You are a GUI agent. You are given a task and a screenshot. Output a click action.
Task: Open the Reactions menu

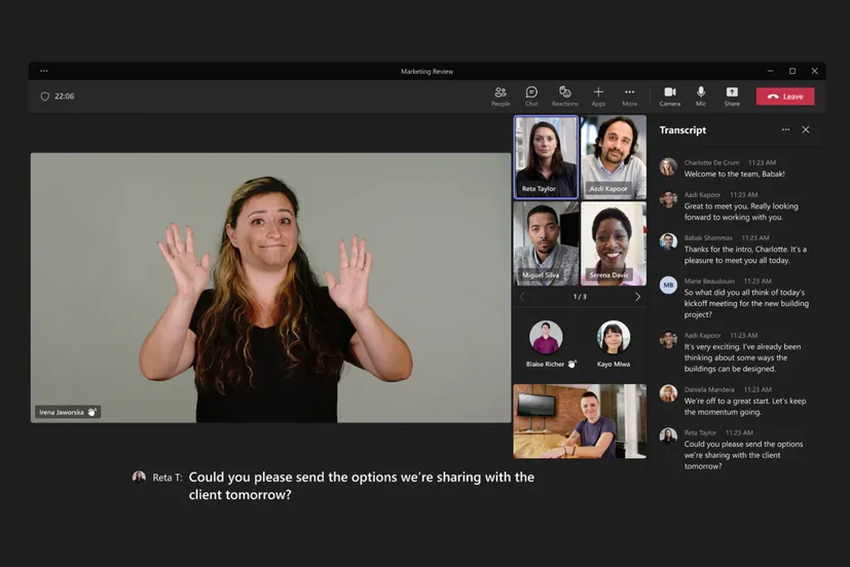[565, 95]
